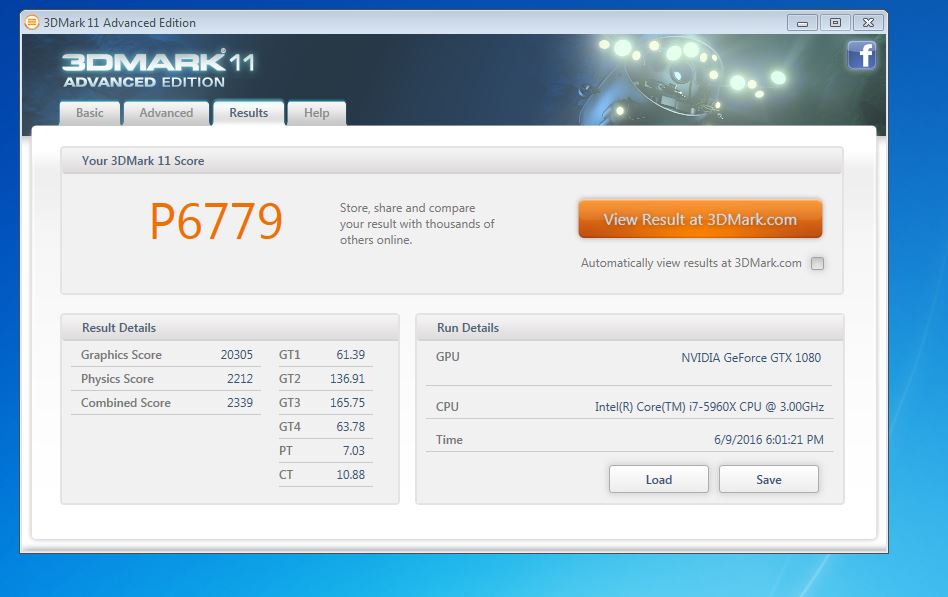Screen dimensions: 948x597
Task: Maximize the 3DMark 11 window
Action: click(x=835, y=23)
